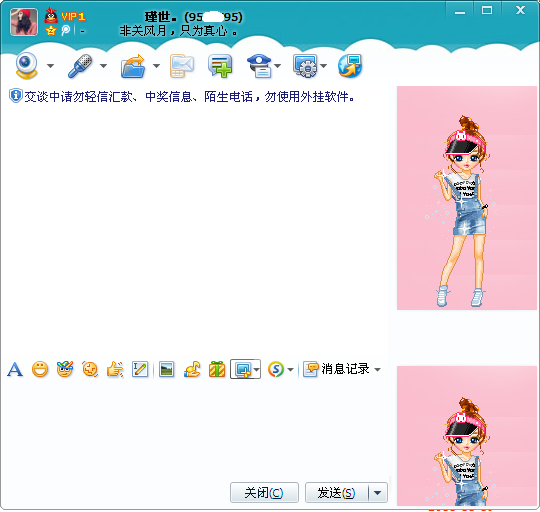Screen dimensions: 540x512
Task: Open the font settings 'A' icon
Action: (15, 369)
